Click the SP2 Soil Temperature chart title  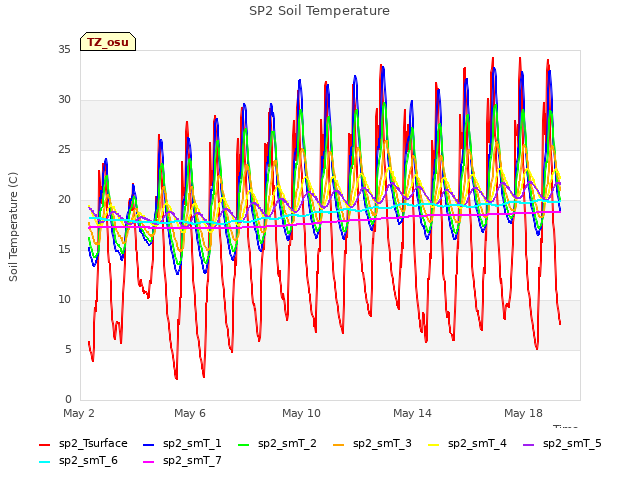click(319, 11)
